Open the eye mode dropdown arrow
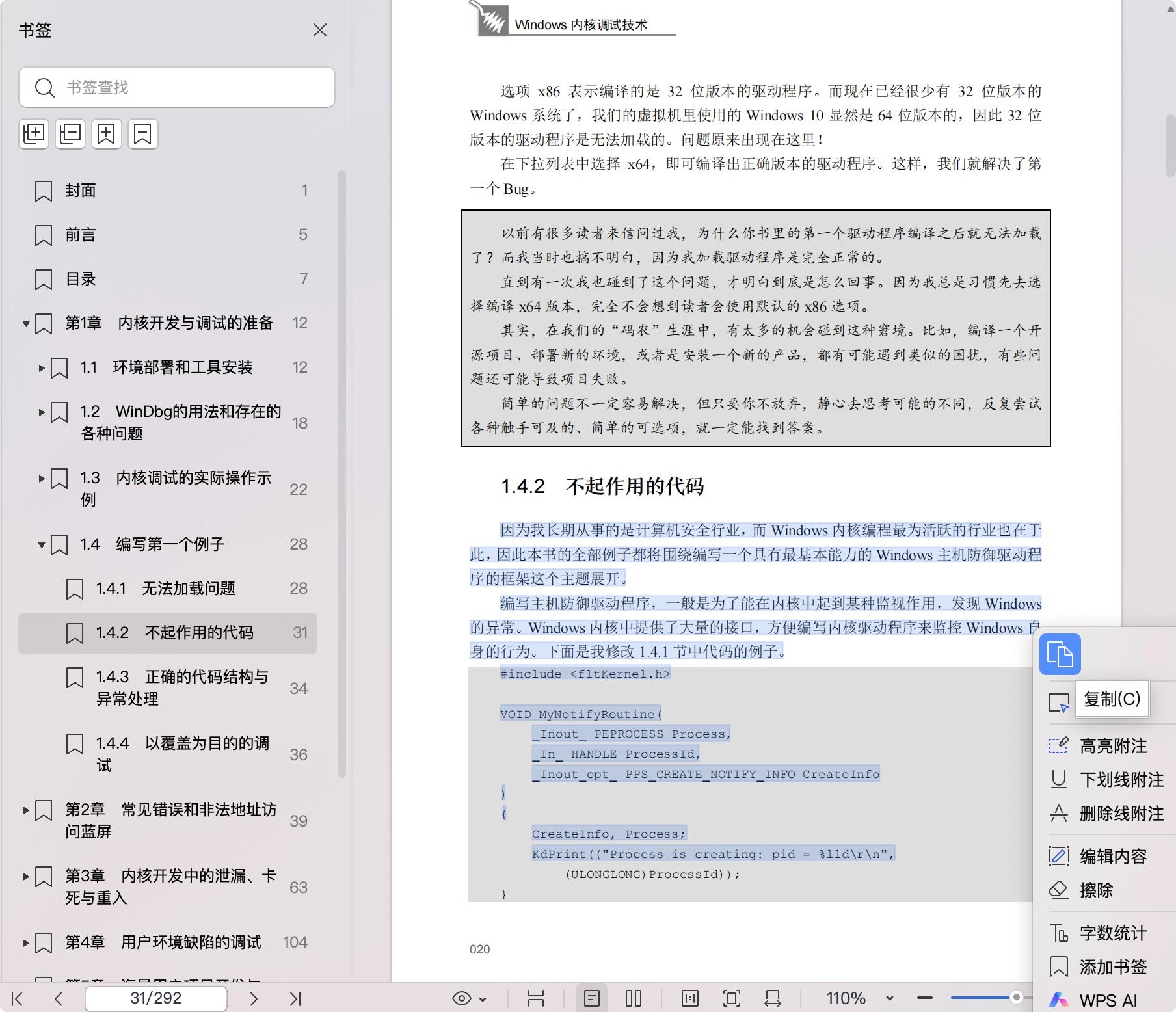 click(x=483, y=999)
